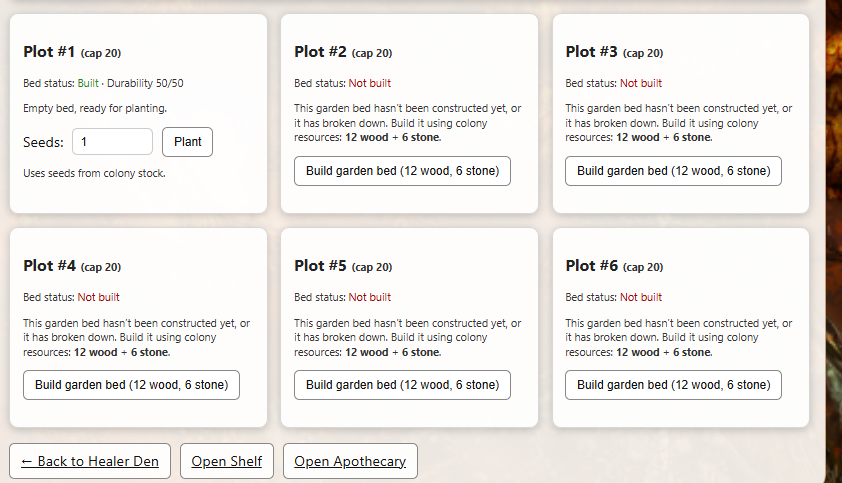
Task: Click the 'Seeds:' label
Action: [x=43, y=142]
